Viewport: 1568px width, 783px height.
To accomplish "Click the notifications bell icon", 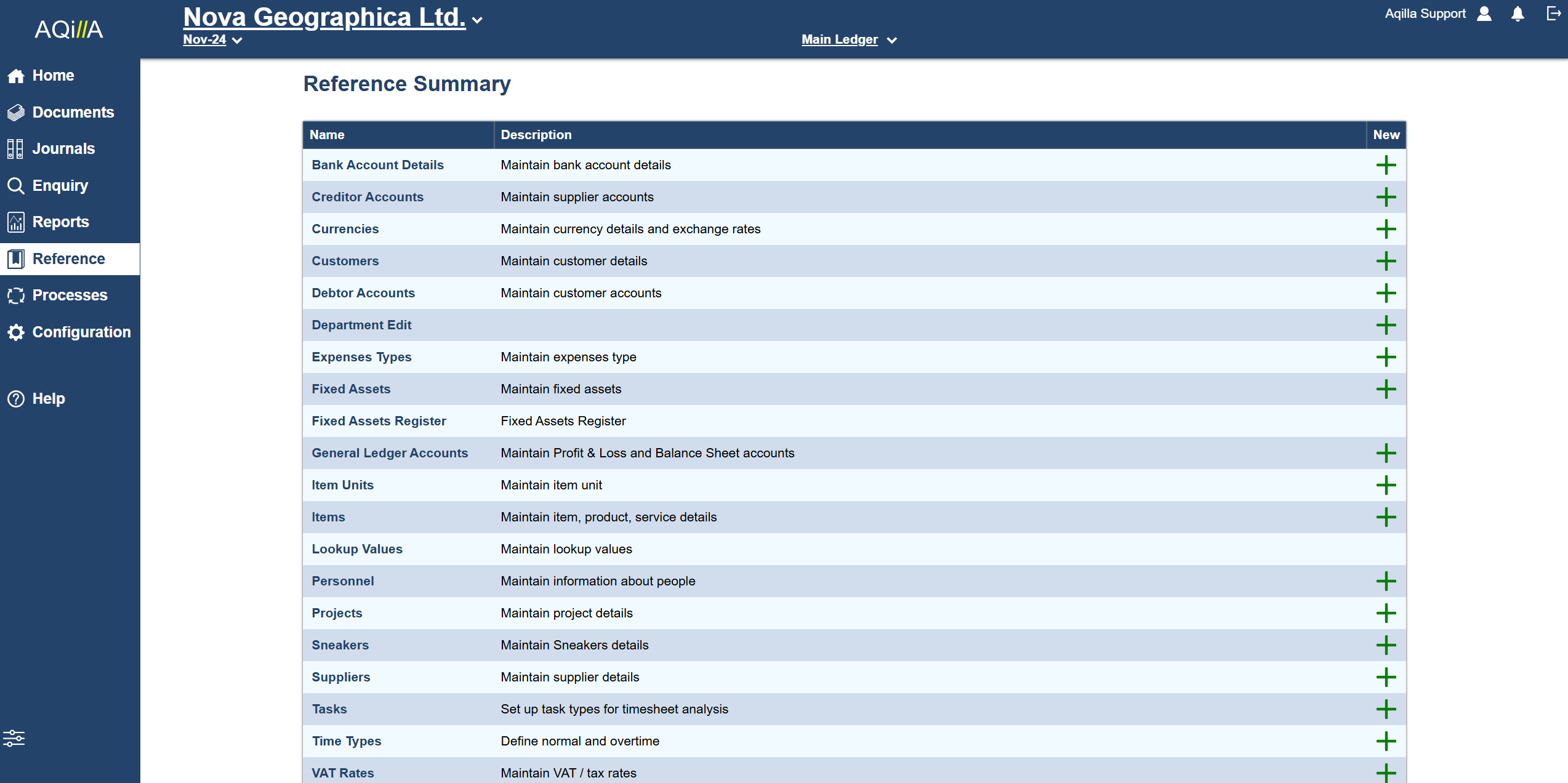I will [1518, 14].
